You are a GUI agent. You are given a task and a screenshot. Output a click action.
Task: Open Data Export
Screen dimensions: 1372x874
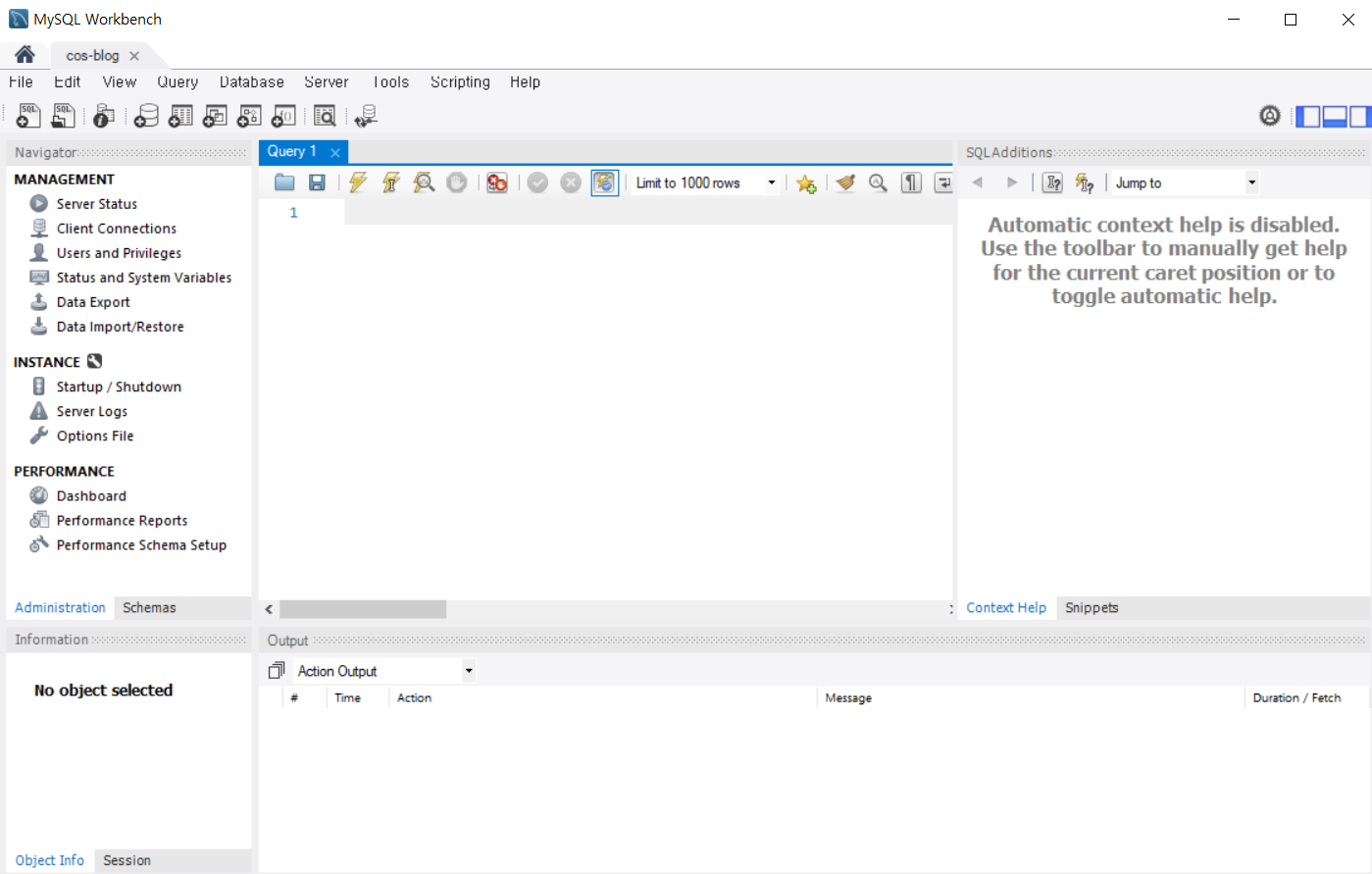pyautogui.click(x=93, y=302)
